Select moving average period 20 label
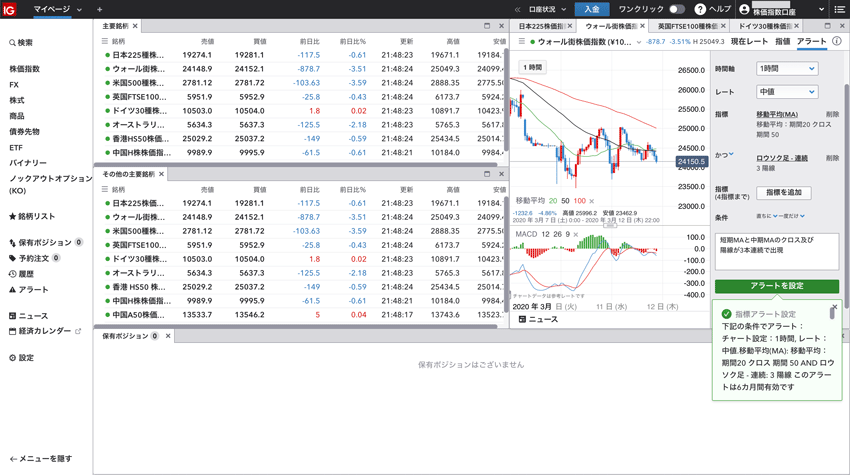The height and width of the screenshot is (475, 850). (553, 201)
